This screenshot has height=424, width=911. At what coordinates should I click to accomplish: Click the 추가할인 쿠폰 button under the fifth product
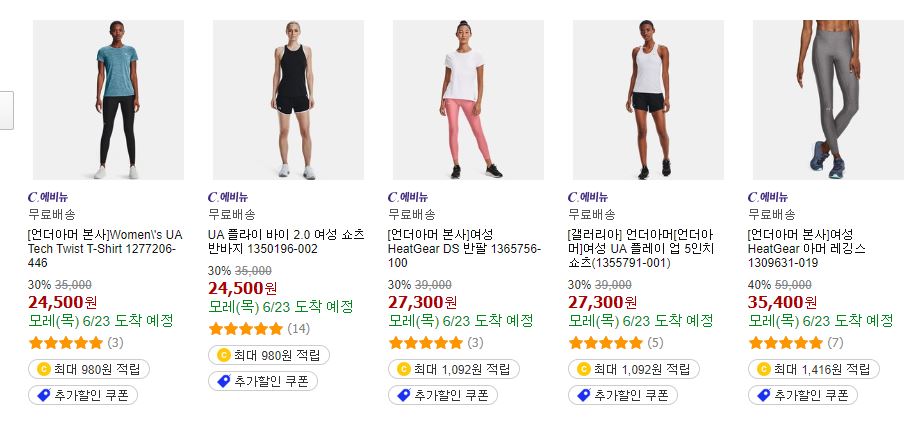(x=803, y=396)
